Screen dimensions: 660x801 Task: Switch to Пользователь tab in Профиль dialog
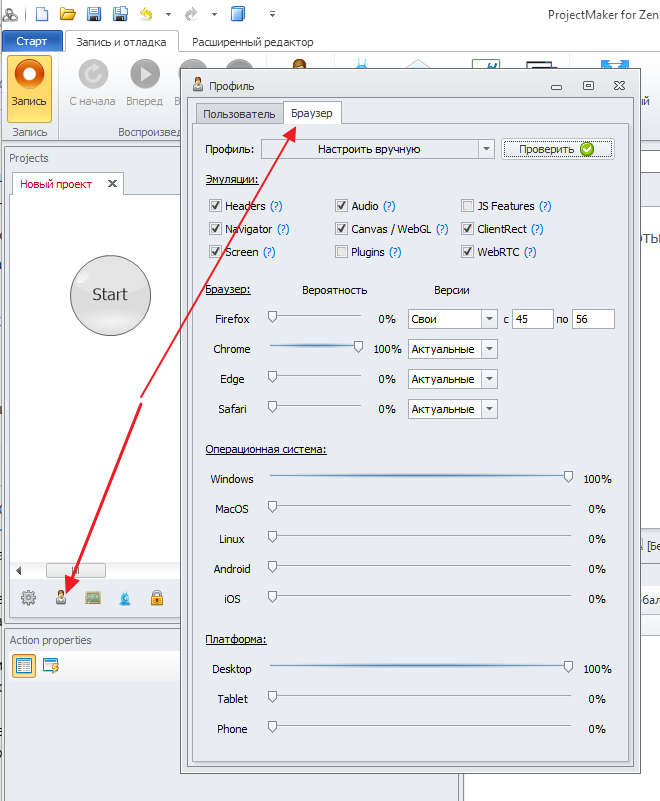pyautogui.click(x=239, y=114)
